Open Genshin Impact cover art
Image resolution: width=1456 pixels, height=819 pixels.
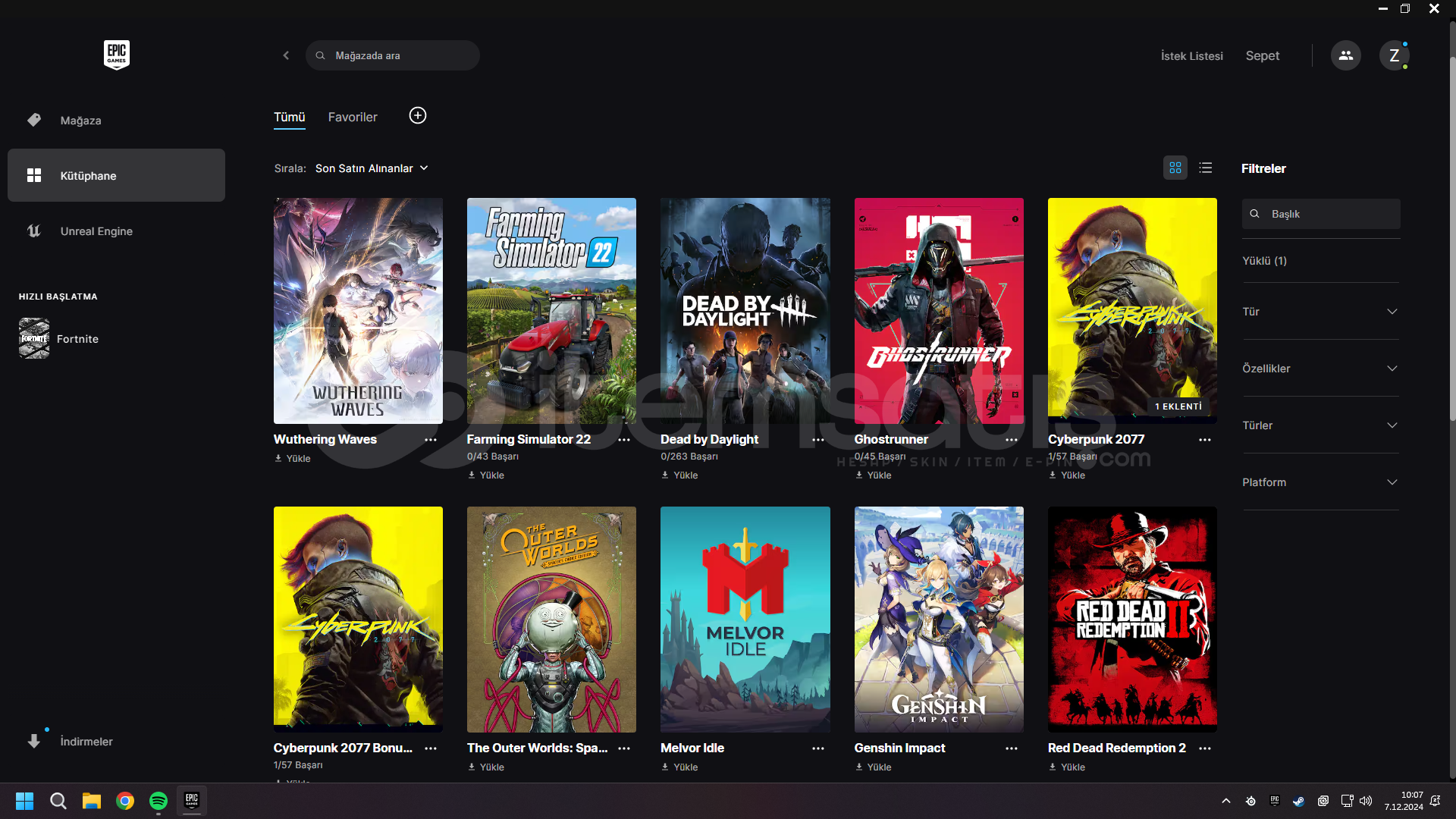(x=939, y=620)
